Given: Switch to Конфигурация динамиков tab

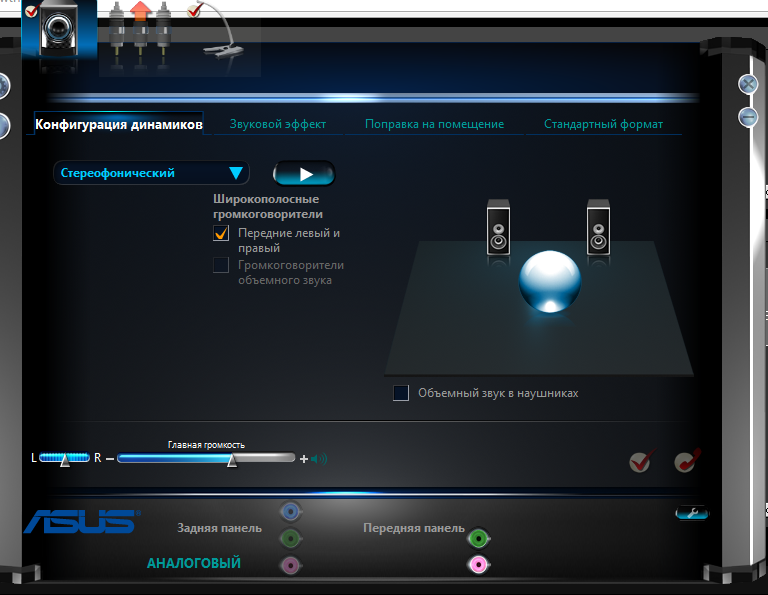Looking at the screenshot, I should pos(119,124).
